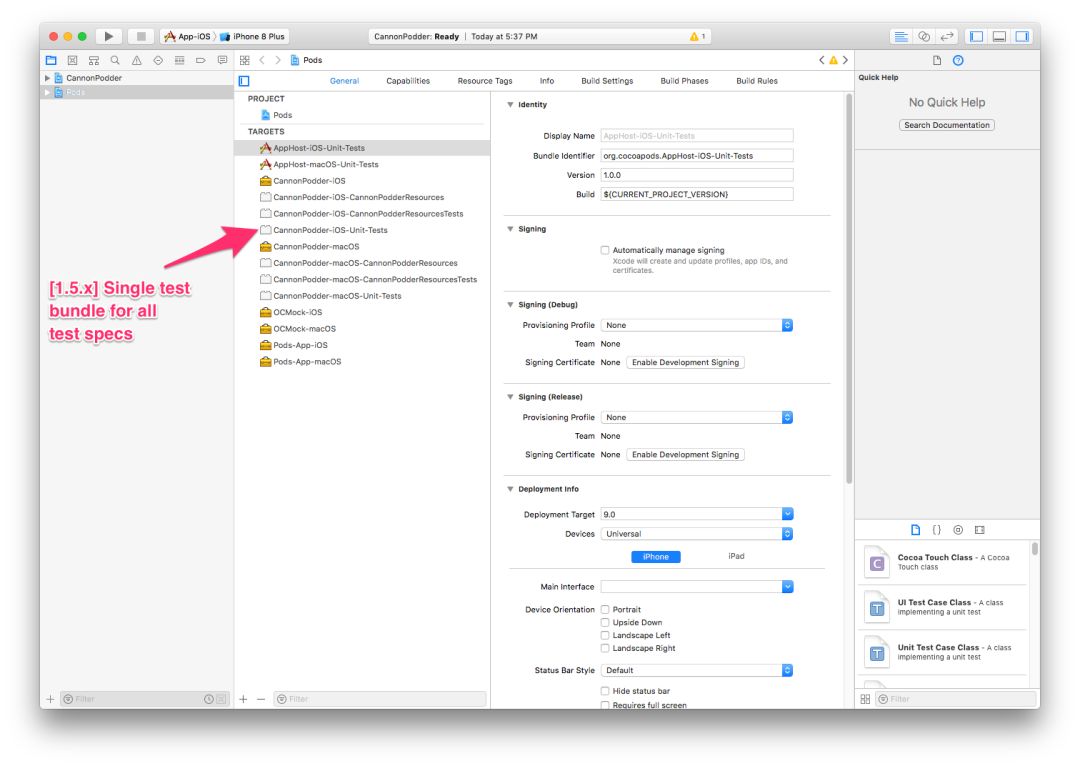Add a new target with plus button
Screen dimensions: 1080x766
(x=243, y=699)
